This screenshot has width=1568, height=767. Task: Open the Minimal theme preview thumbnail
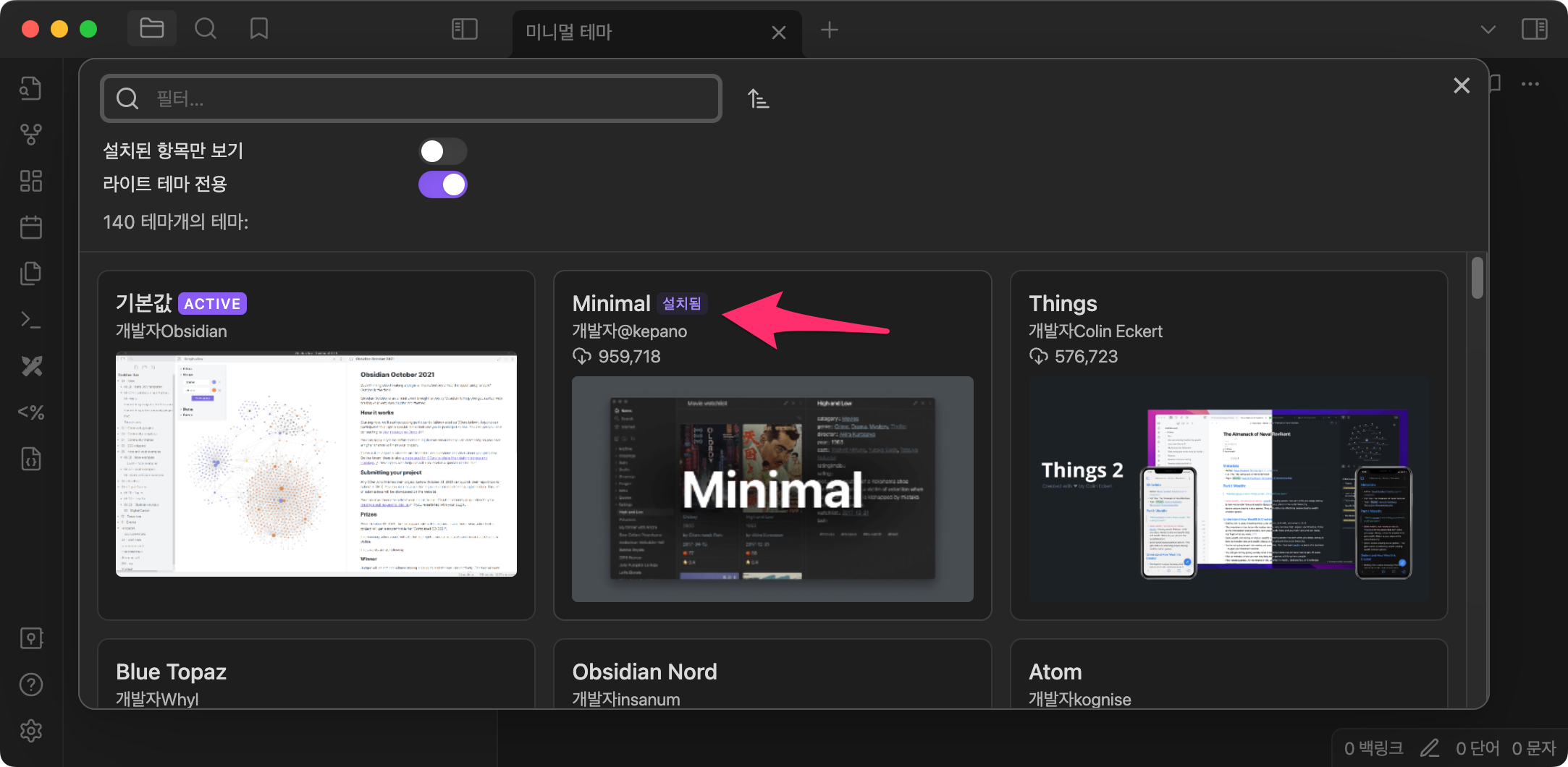tap(772, 489)
